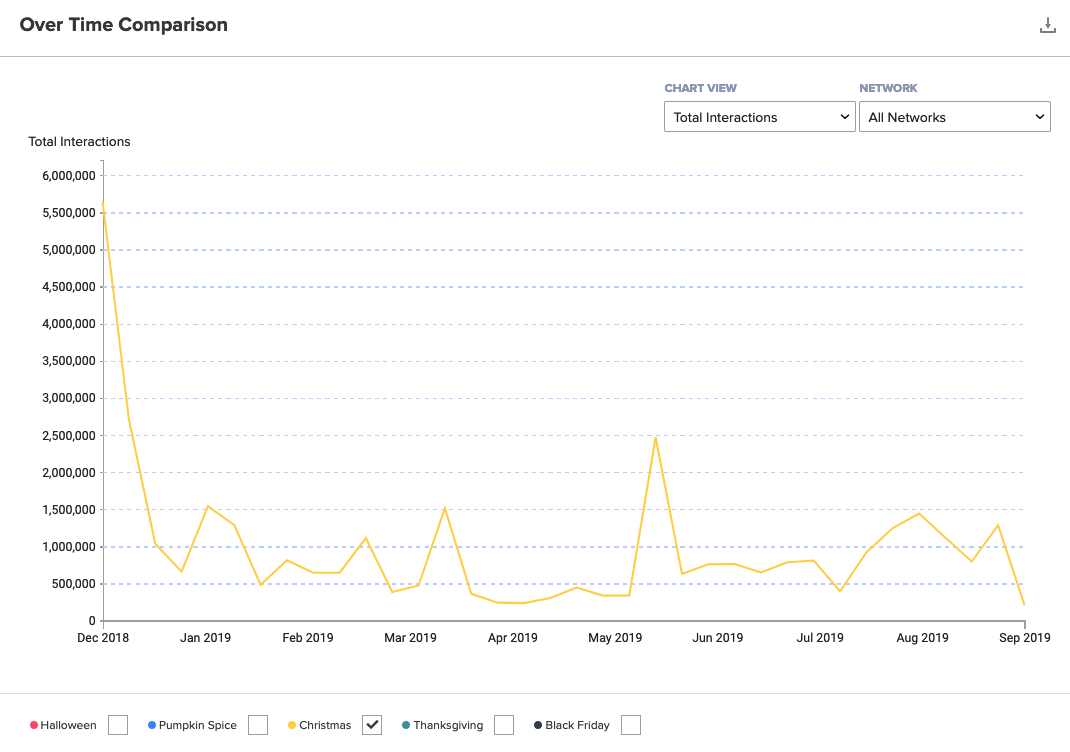The height and width of the screenshot is (752, 1070).
Task: Click the teal Thanksgiving legend dot
Action: point(406,725)
